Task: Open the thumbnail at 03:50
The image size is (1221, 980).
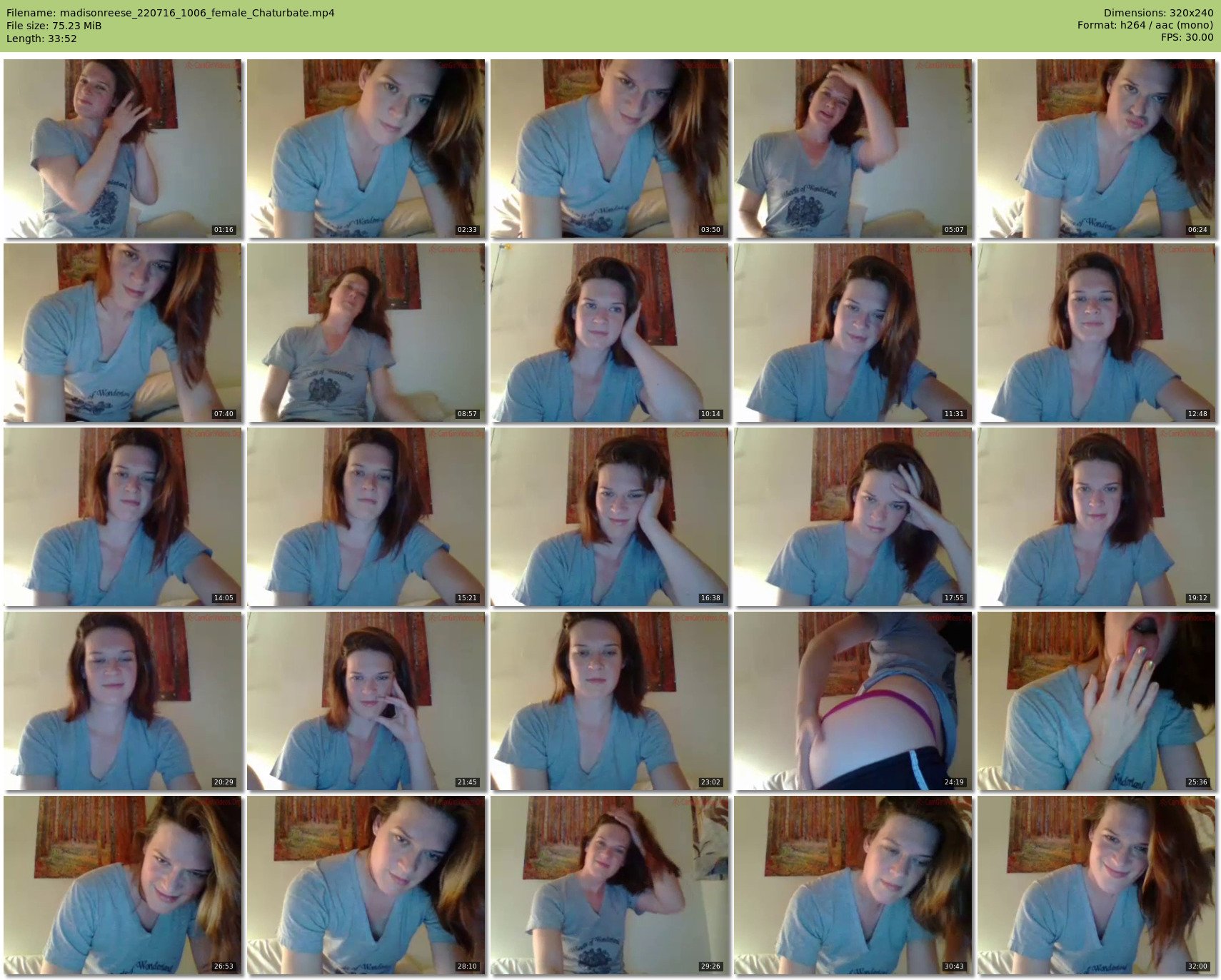Action: point(610,148)
